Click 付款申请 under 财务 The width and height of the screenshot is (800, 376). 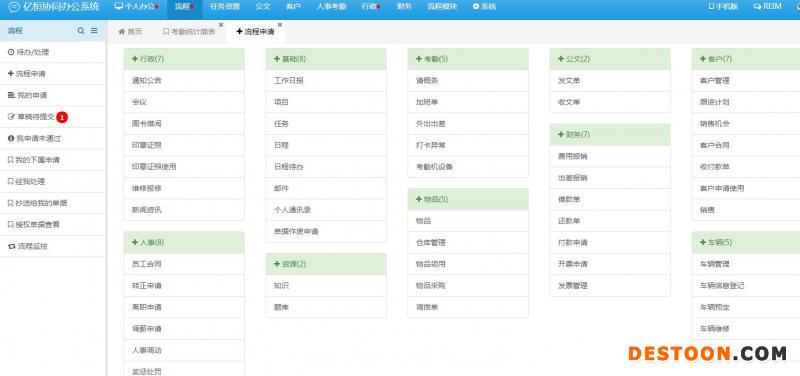coord(610,243)
